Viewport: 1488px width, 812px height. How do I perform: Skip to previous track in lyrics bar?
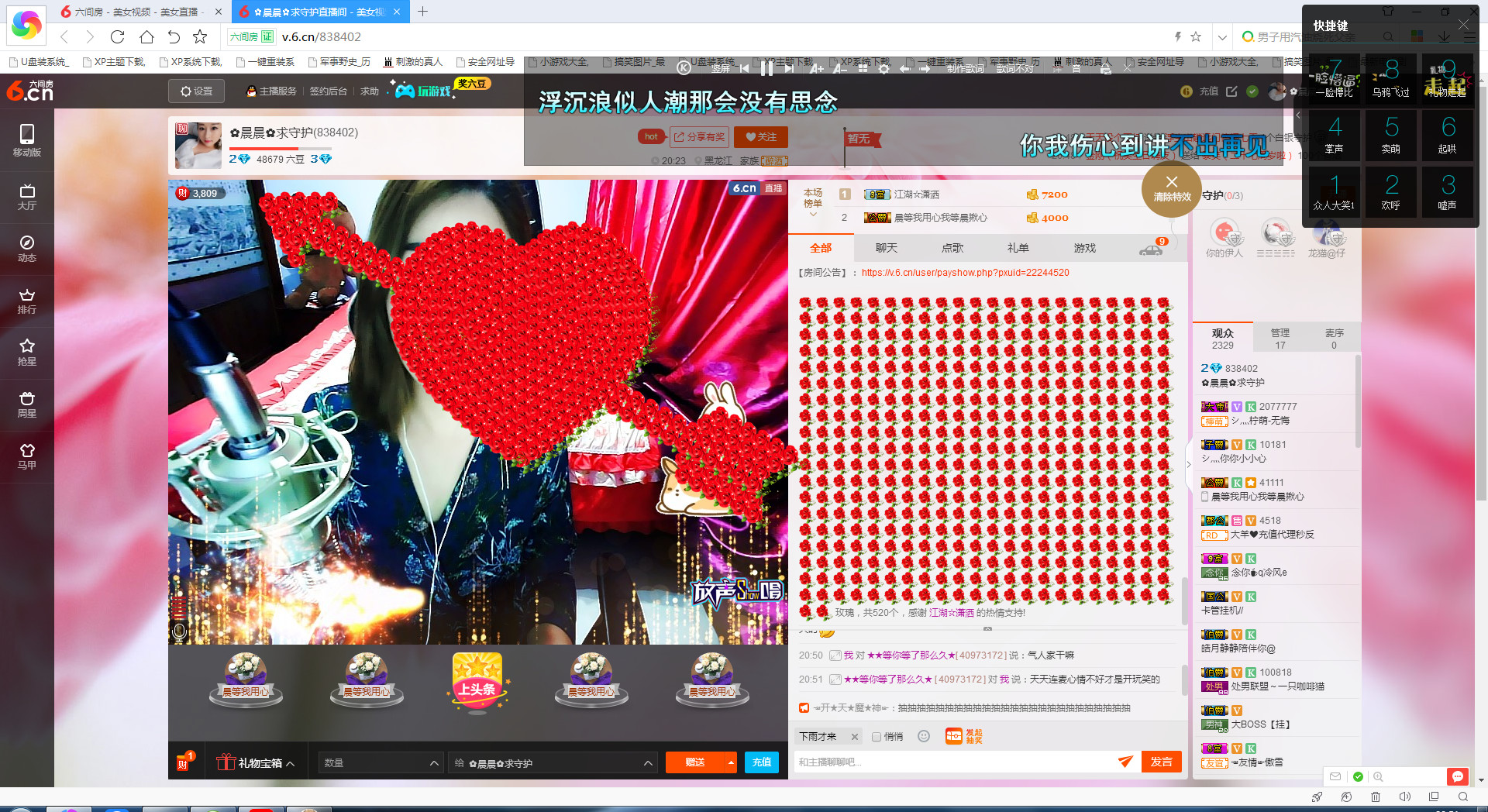pyautogui.click(x=744, y=68)
